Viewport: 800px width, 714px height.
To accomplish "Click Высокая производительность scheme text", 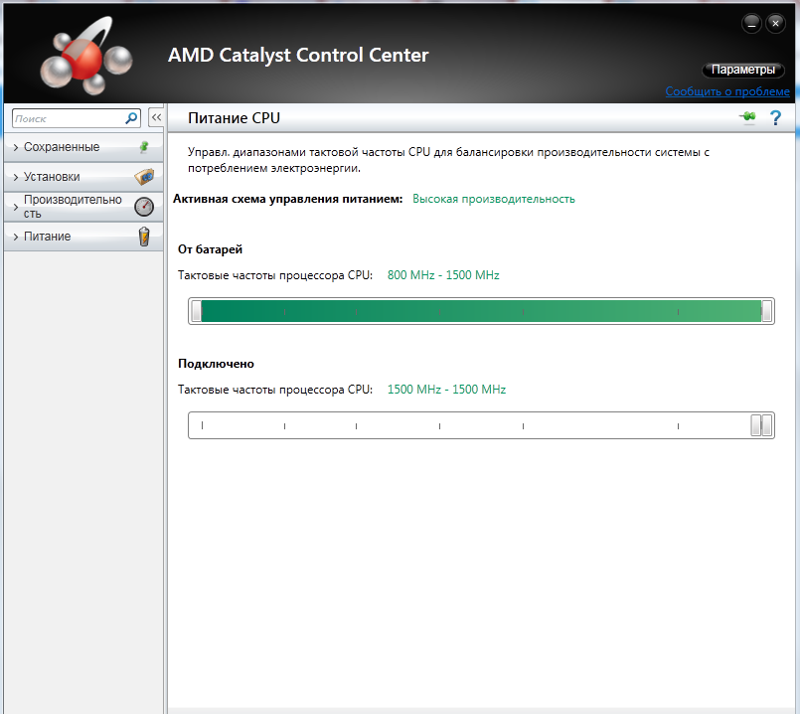I will [493, 199].
